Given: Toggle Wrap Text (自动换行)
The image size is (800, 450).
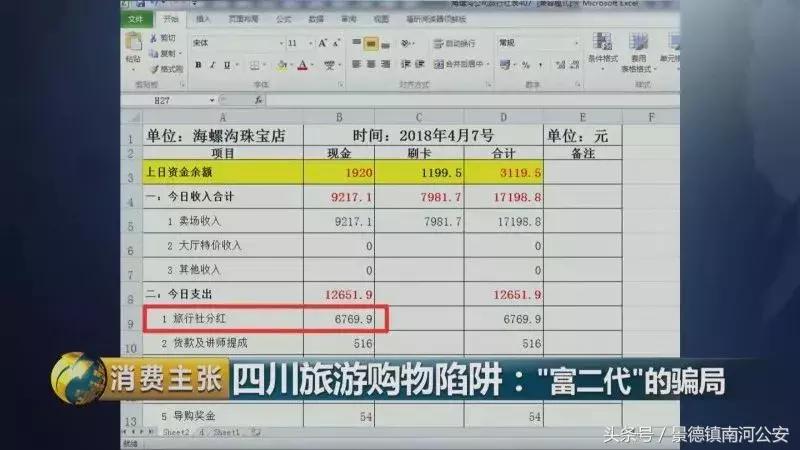Looking at the screenshot, I should [454, 43].
